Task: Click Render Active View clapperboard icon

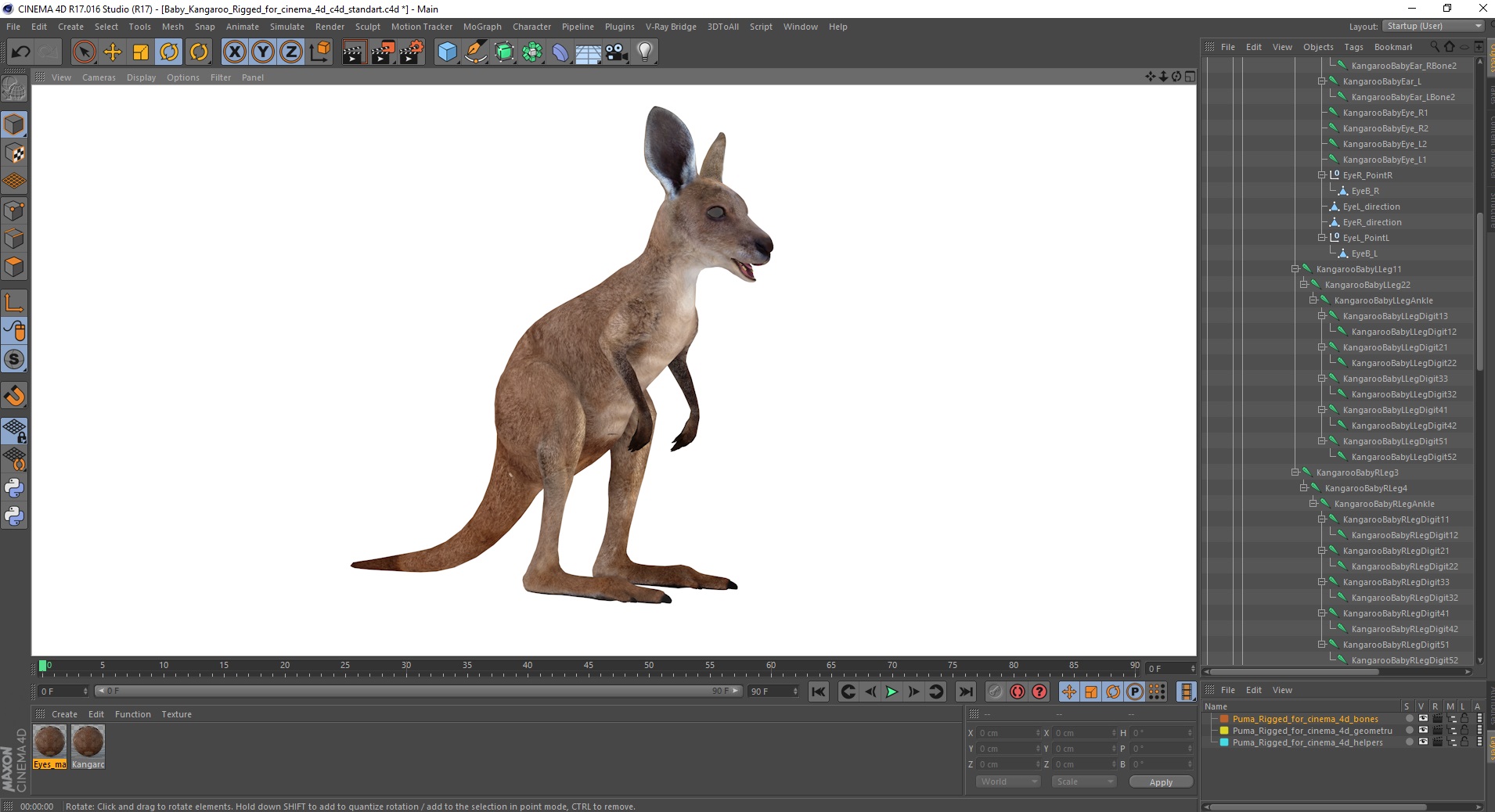Action: [354, 52]
